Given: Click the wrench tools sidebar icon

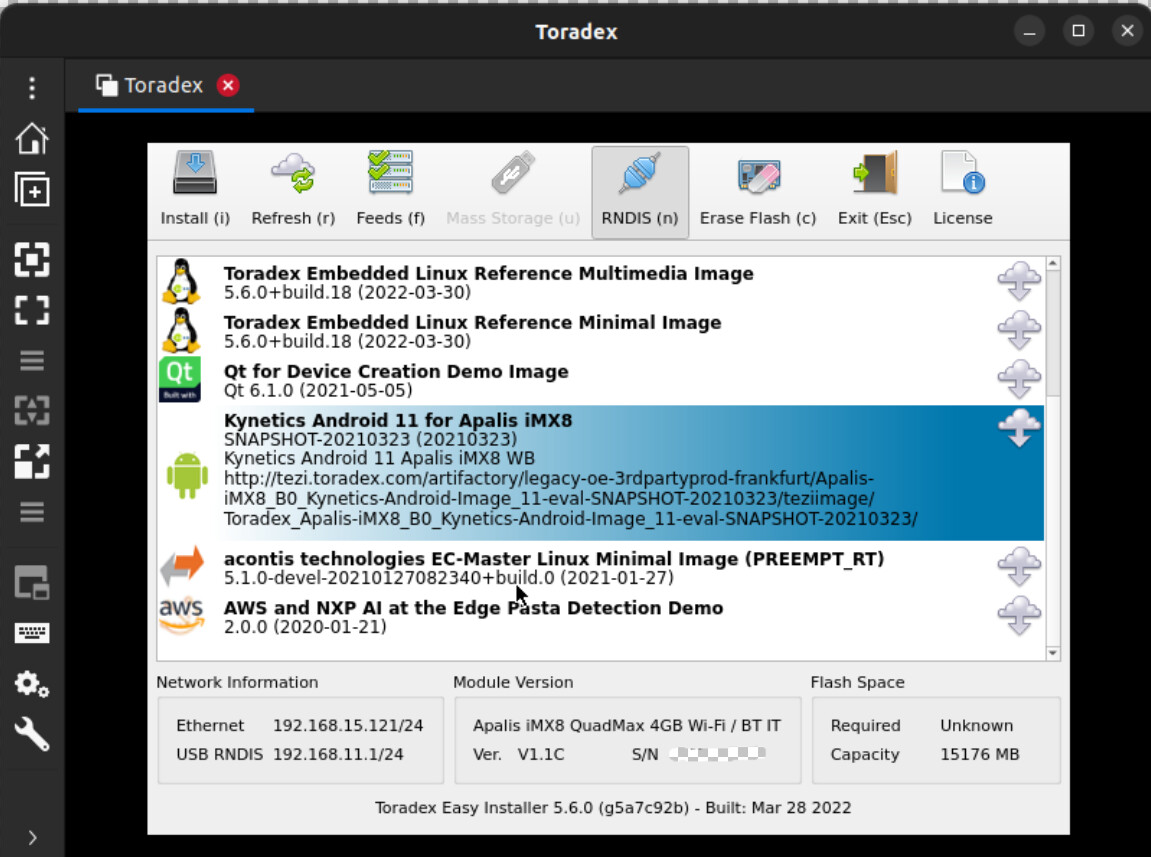Looking at the screenshot, I should [x=32, y=734].
